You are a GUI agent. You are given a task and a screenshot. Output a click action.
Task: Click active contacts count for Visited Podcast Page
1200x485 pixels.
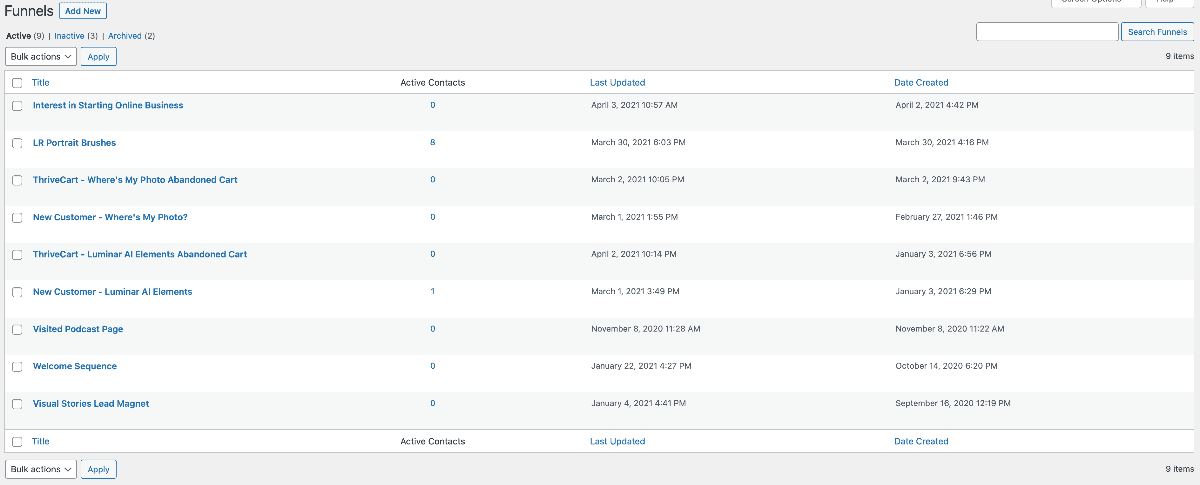point(433,329)
